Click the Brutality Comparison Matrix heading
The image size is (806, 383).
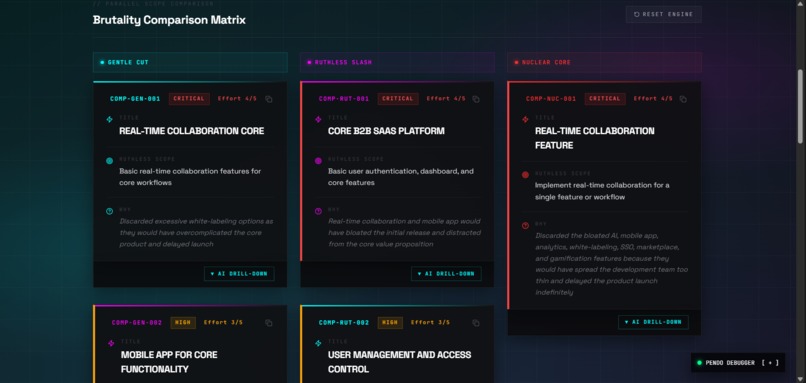[169, 20]
